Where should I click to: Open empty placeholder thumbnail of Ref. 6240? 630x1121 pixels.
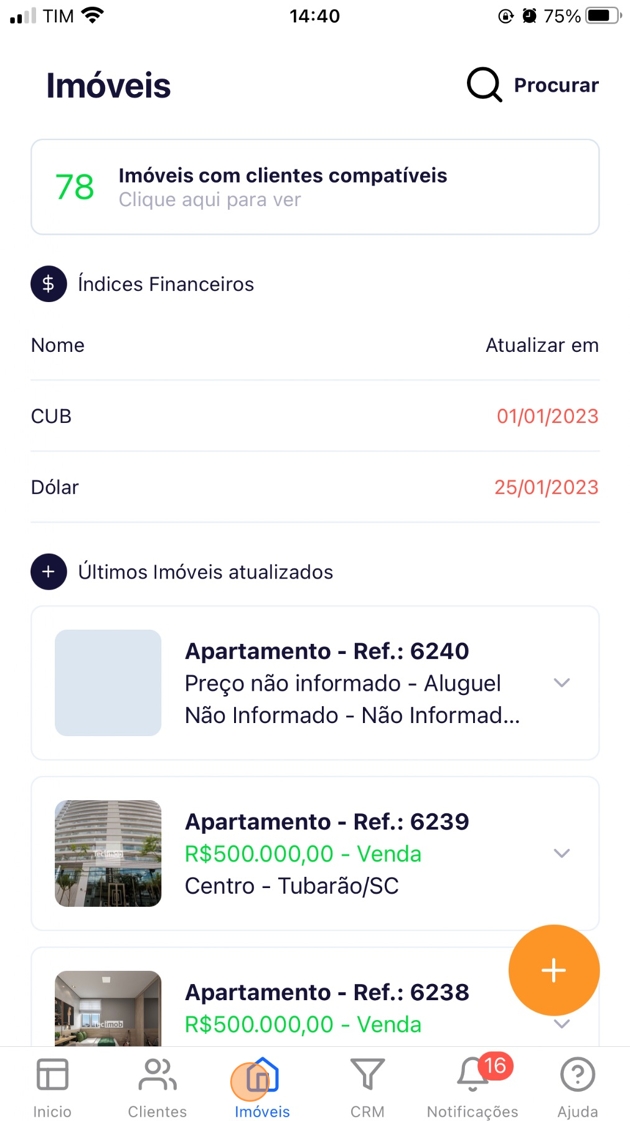pyautogui.click(x=108, y=683)
